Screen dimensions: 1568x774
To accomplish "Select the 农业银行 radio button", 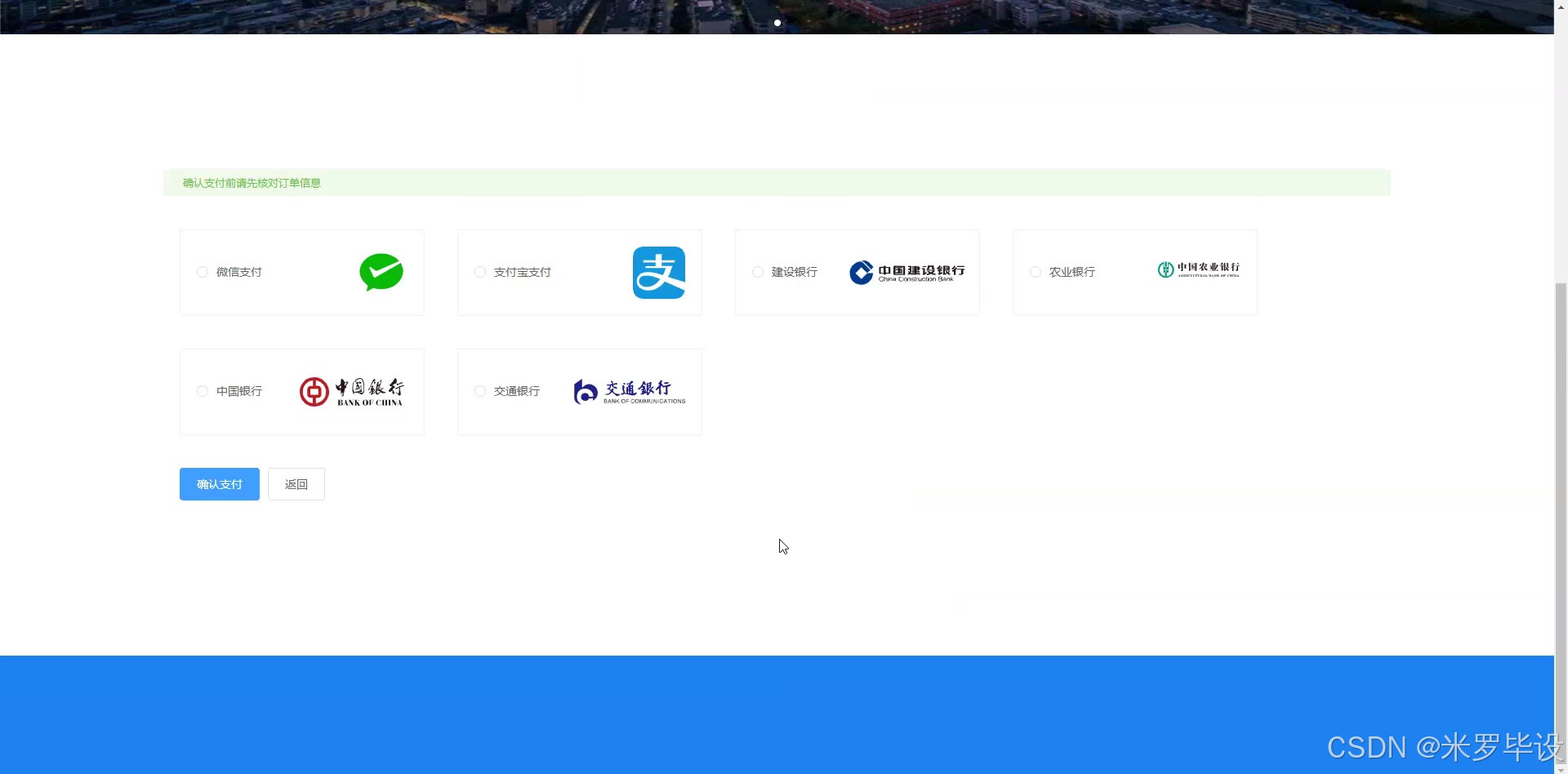I will pos(1036,272).
